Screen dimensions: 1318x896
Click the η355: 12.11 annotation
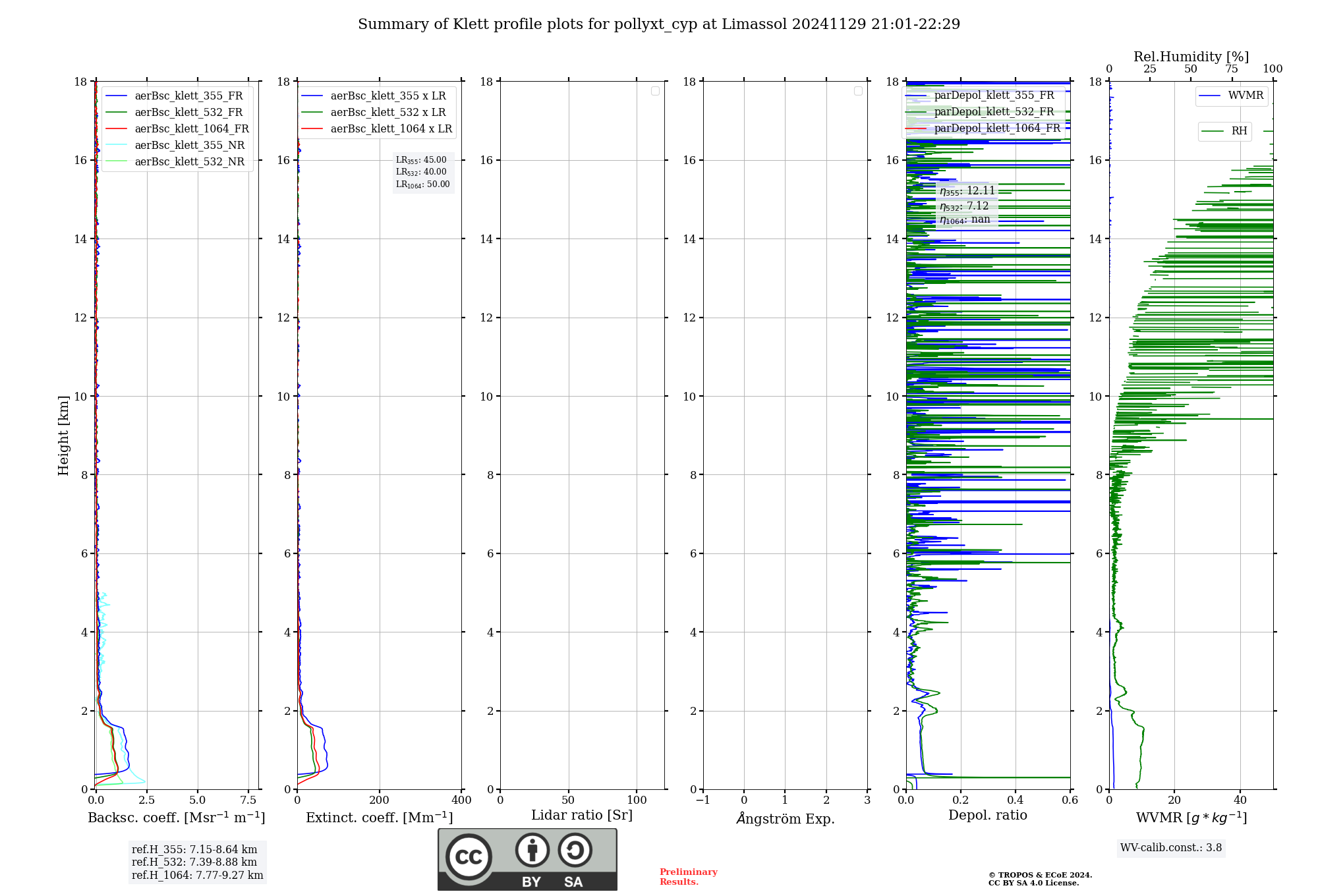(x=967, y=191)
